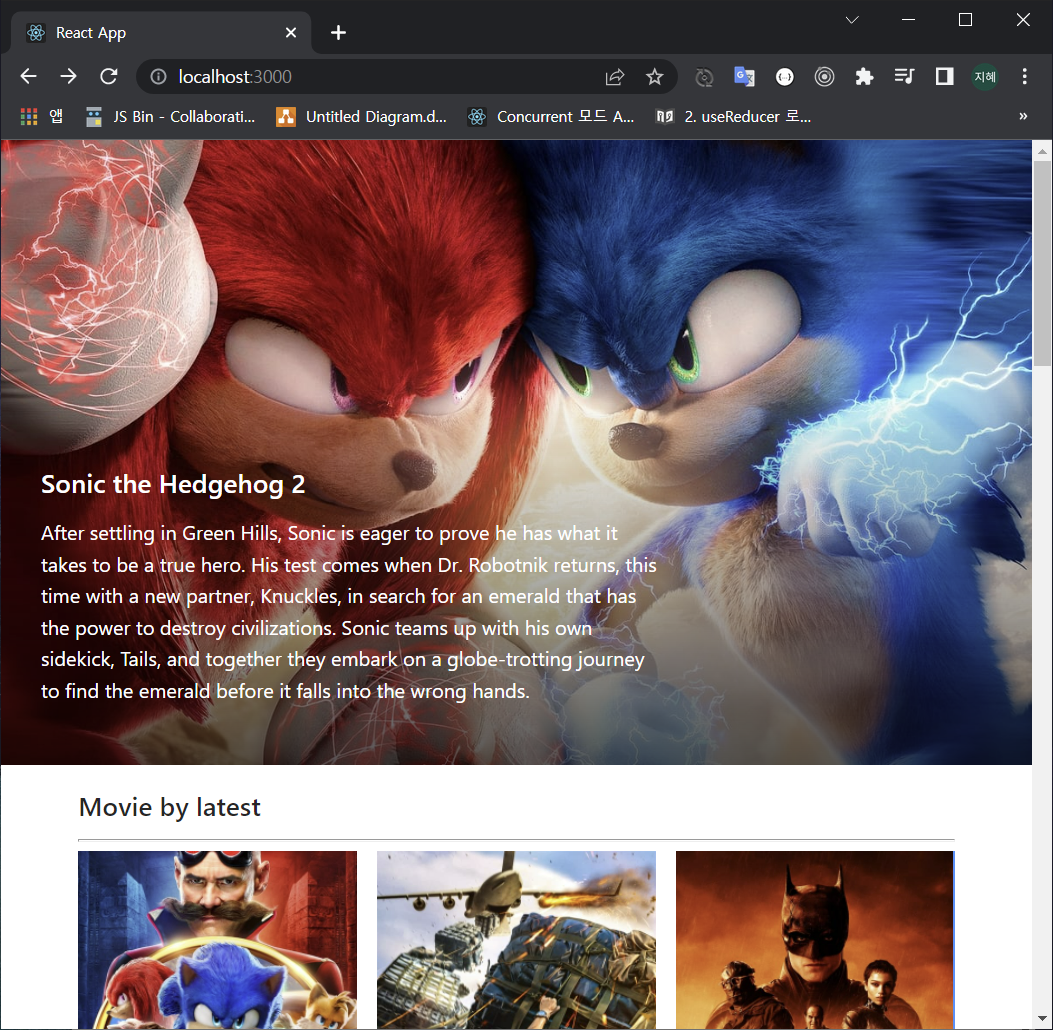
Task: Open the Google Translate extension
Action: 744,77
